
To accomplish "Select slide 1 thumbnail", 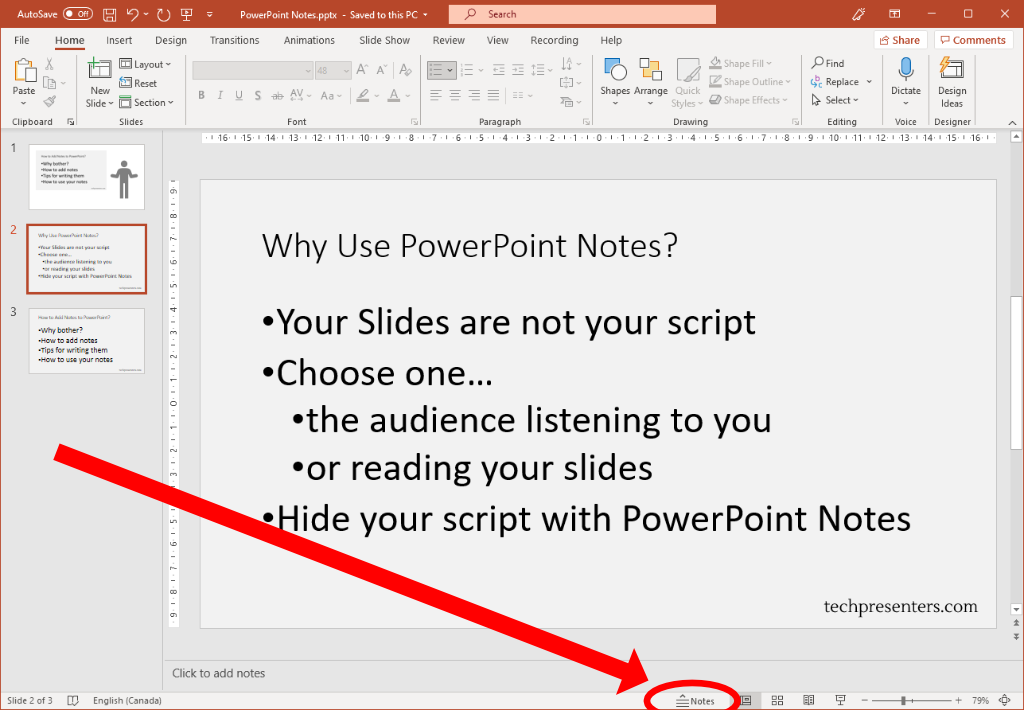I will (87, 176).
